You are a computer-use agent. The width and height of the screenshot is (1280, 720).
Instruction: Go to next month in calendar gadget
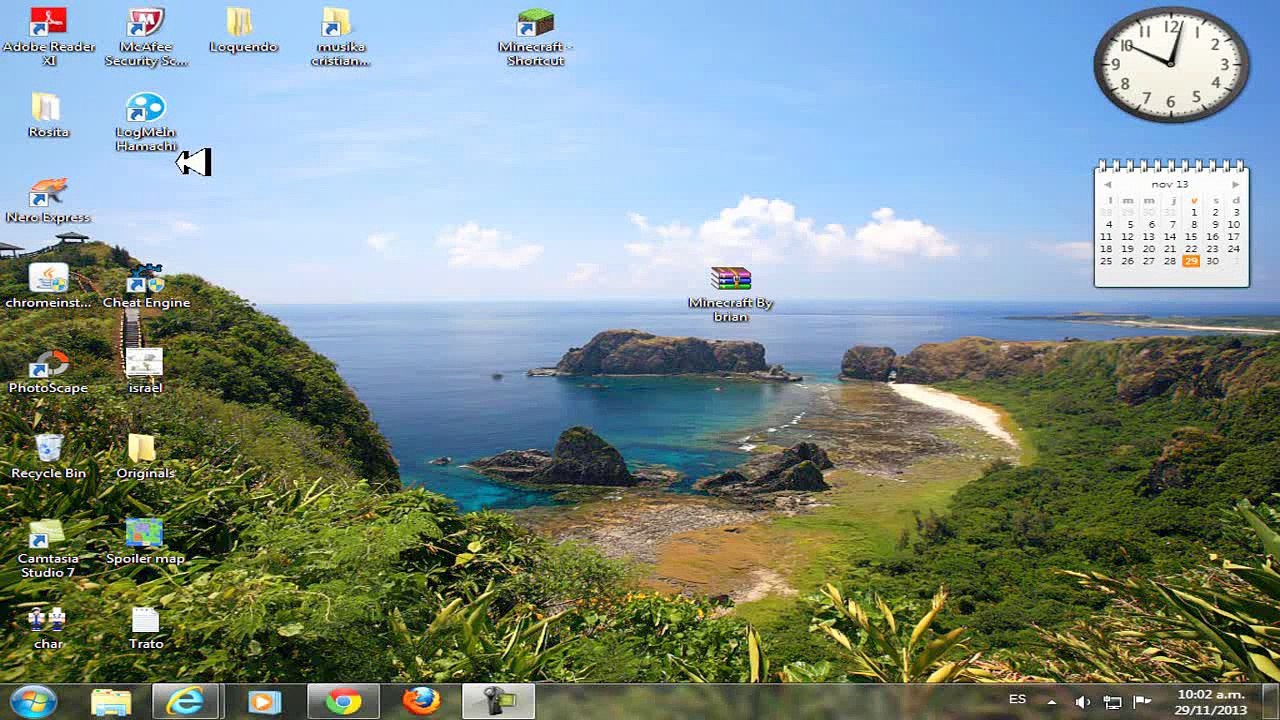(x=1236, y=185)
